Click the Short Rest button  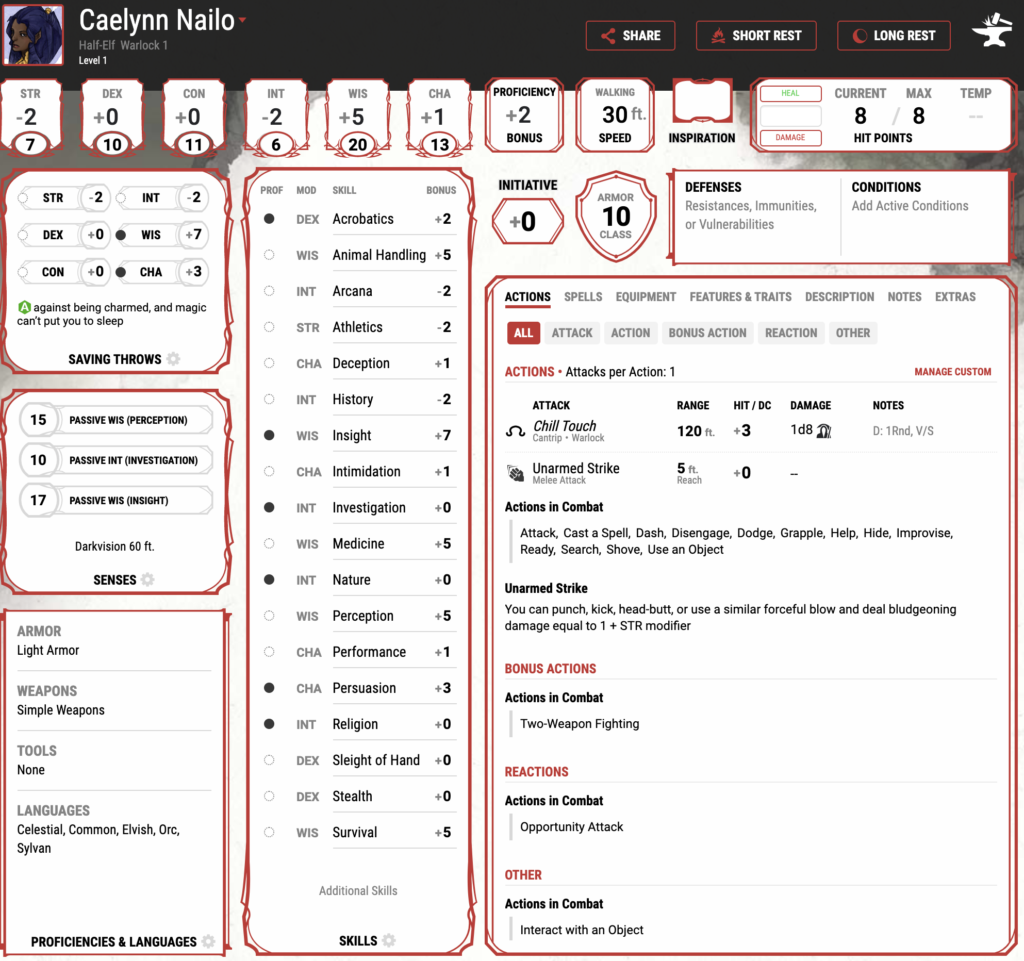pyautogui.click(x=756, y=35)
